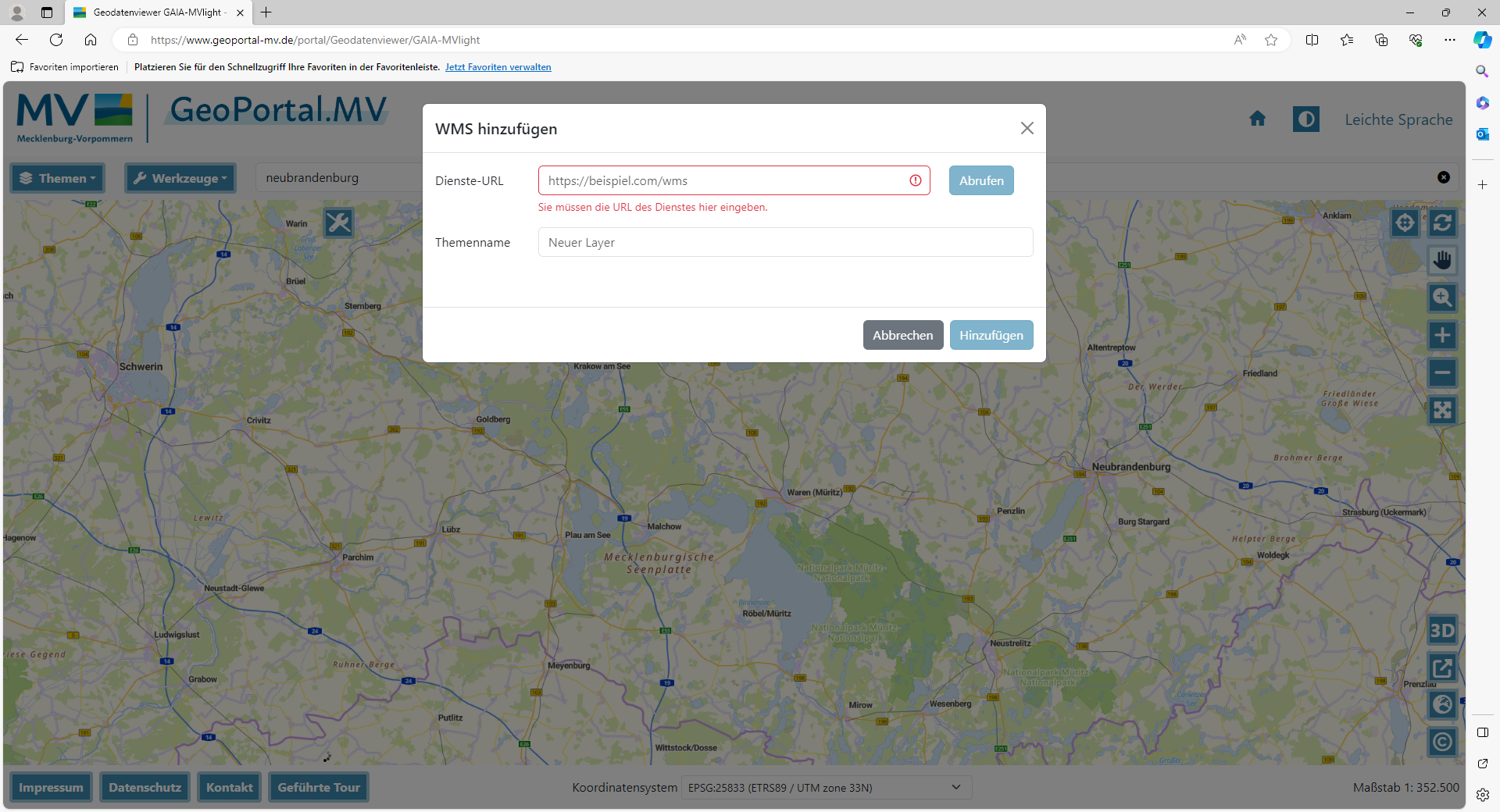Viewport: 1500px width, 812px height.
Task: Start the Geführte Tour
Action: pyautogui.click(x=319, y=787)
